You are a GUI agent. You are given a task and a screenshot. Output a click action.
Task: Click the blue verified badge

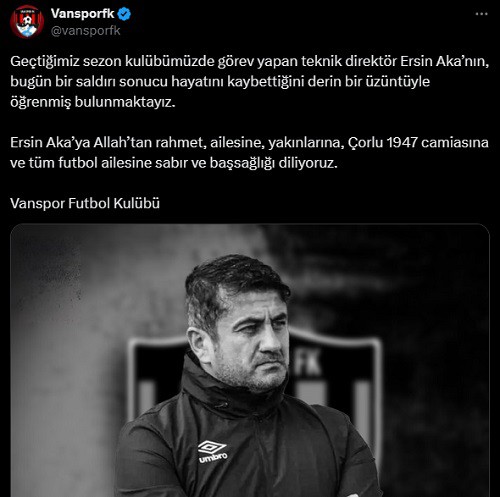[124, 14]
